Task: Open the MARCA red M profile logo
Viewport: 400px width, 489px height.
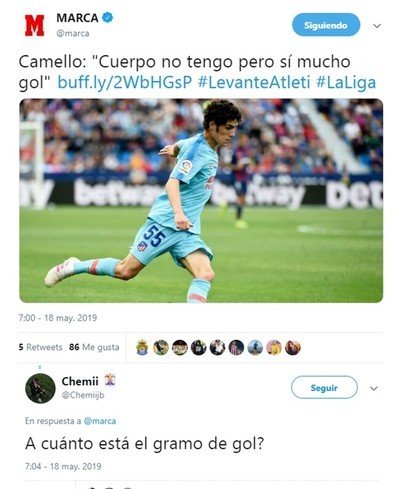Action: (x=34, y=25)
